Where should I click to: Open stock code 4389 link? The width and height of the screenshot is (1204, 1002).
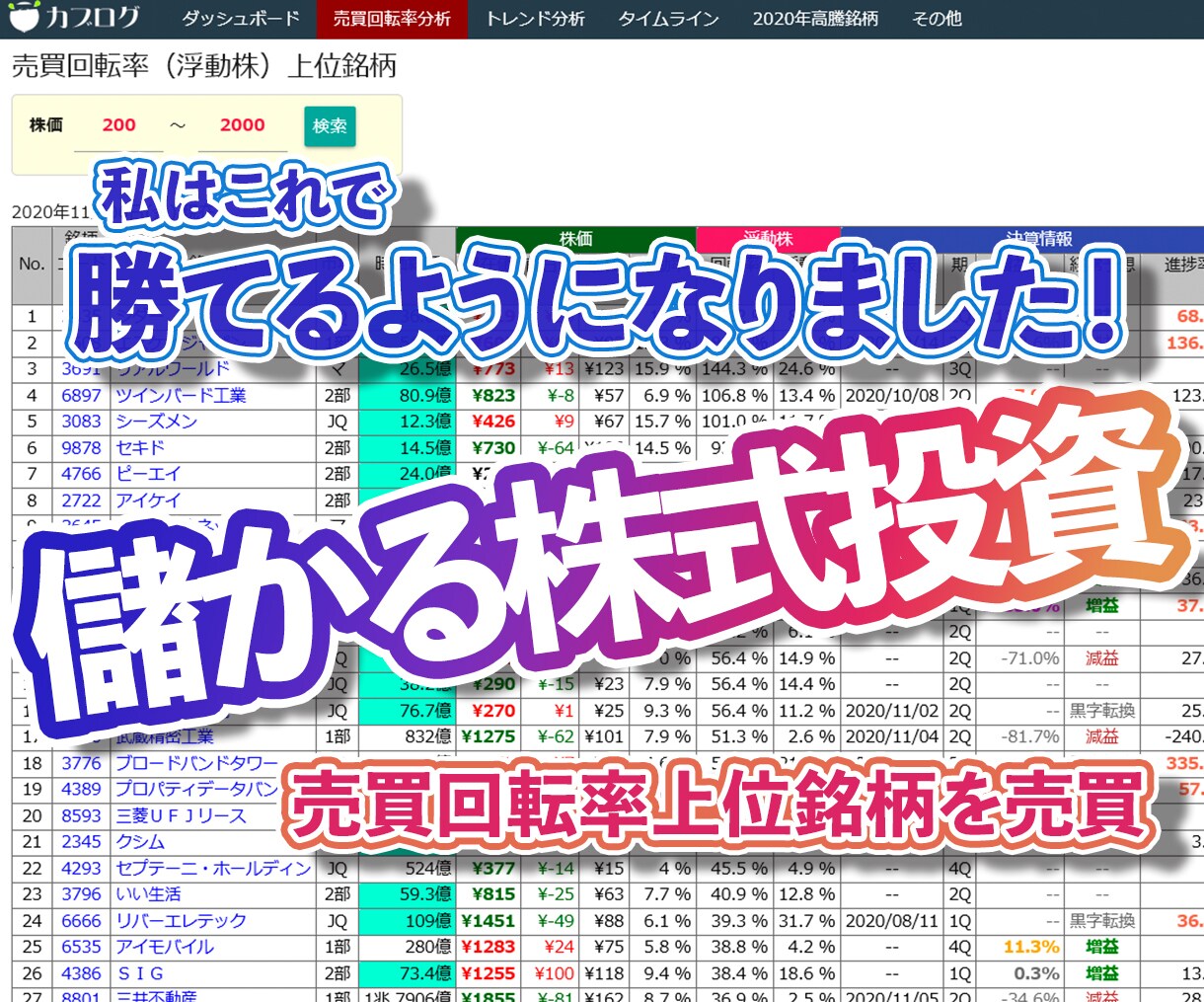click(x=81, y=790)
